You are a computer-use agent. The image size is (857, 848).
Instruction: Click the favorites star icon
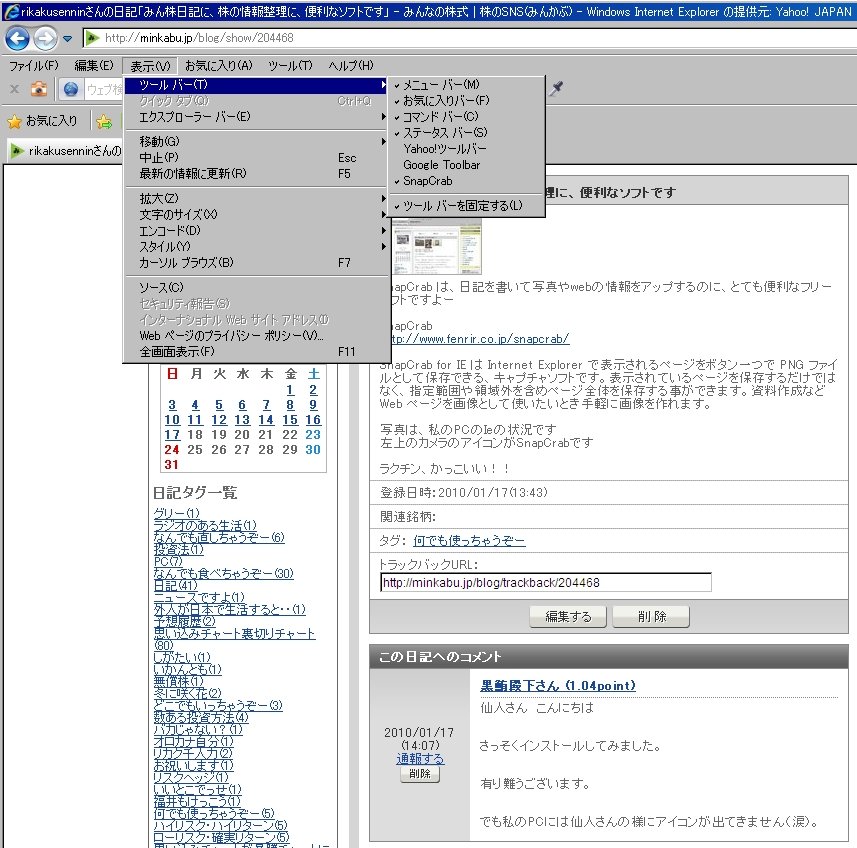[x=15, y=121]
